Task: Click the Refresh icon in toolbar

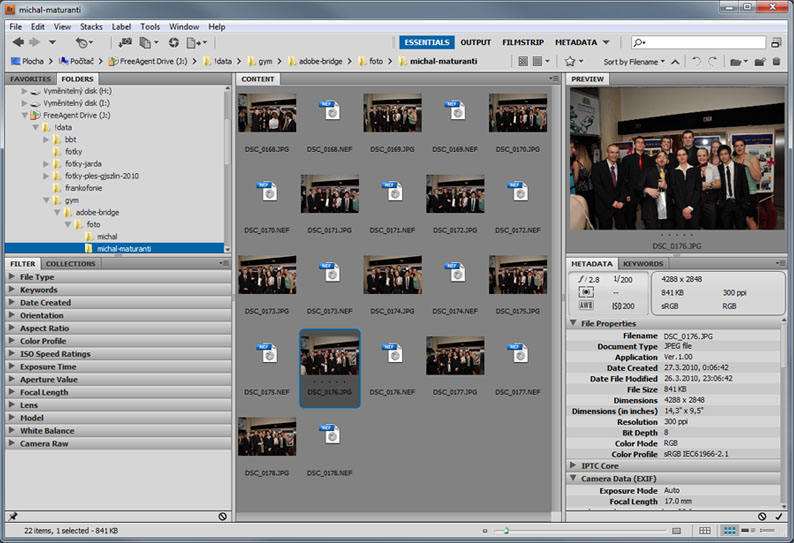Action: point(173,42)
